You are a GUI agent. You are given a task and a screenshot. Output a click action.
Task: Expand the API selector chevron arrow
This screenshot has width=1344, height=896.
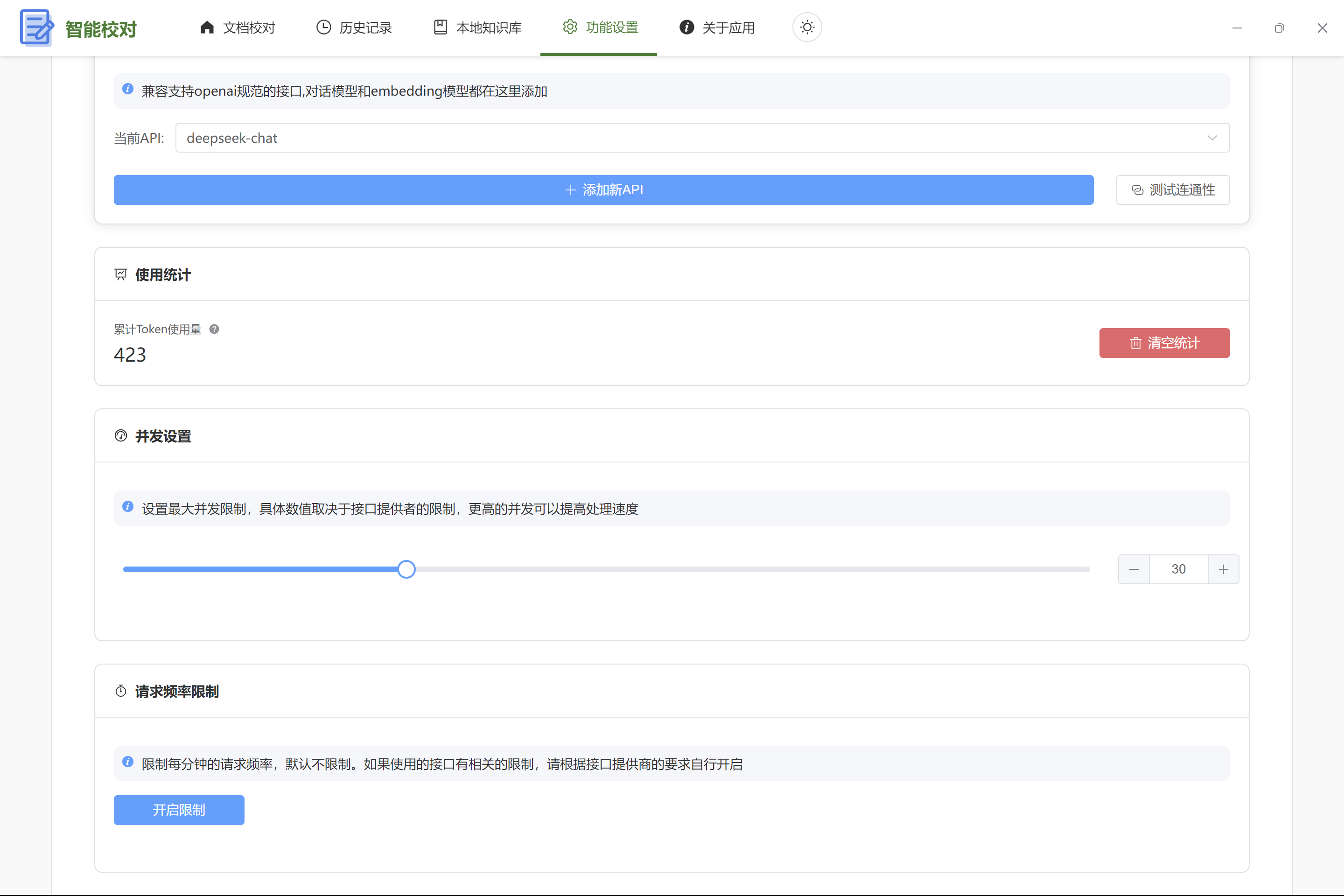pyautogui.click(x=1212, y=138)
